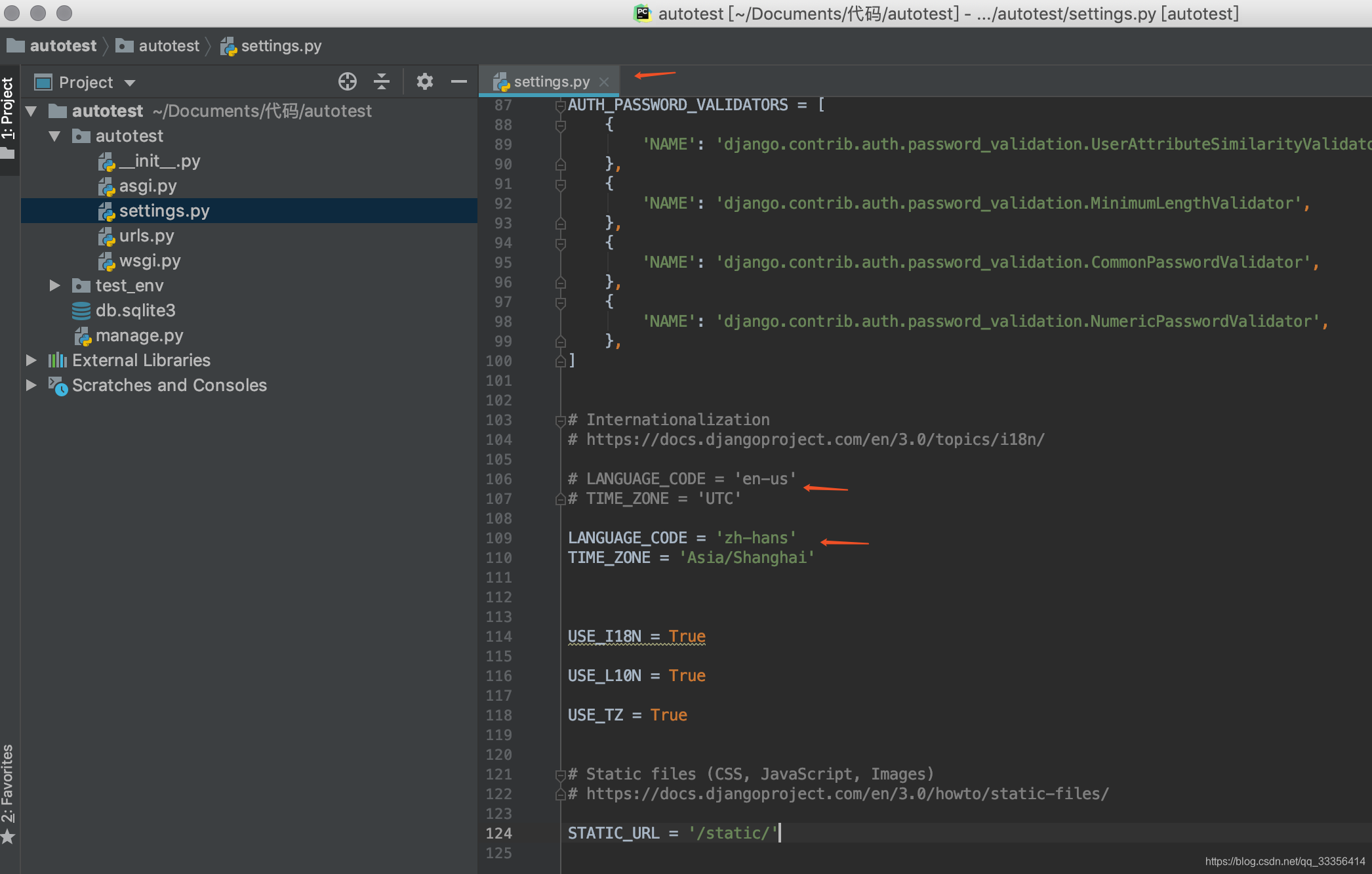Click commented LANGUAGE_CODE 'en-us' line

click(x=682, y=479)
